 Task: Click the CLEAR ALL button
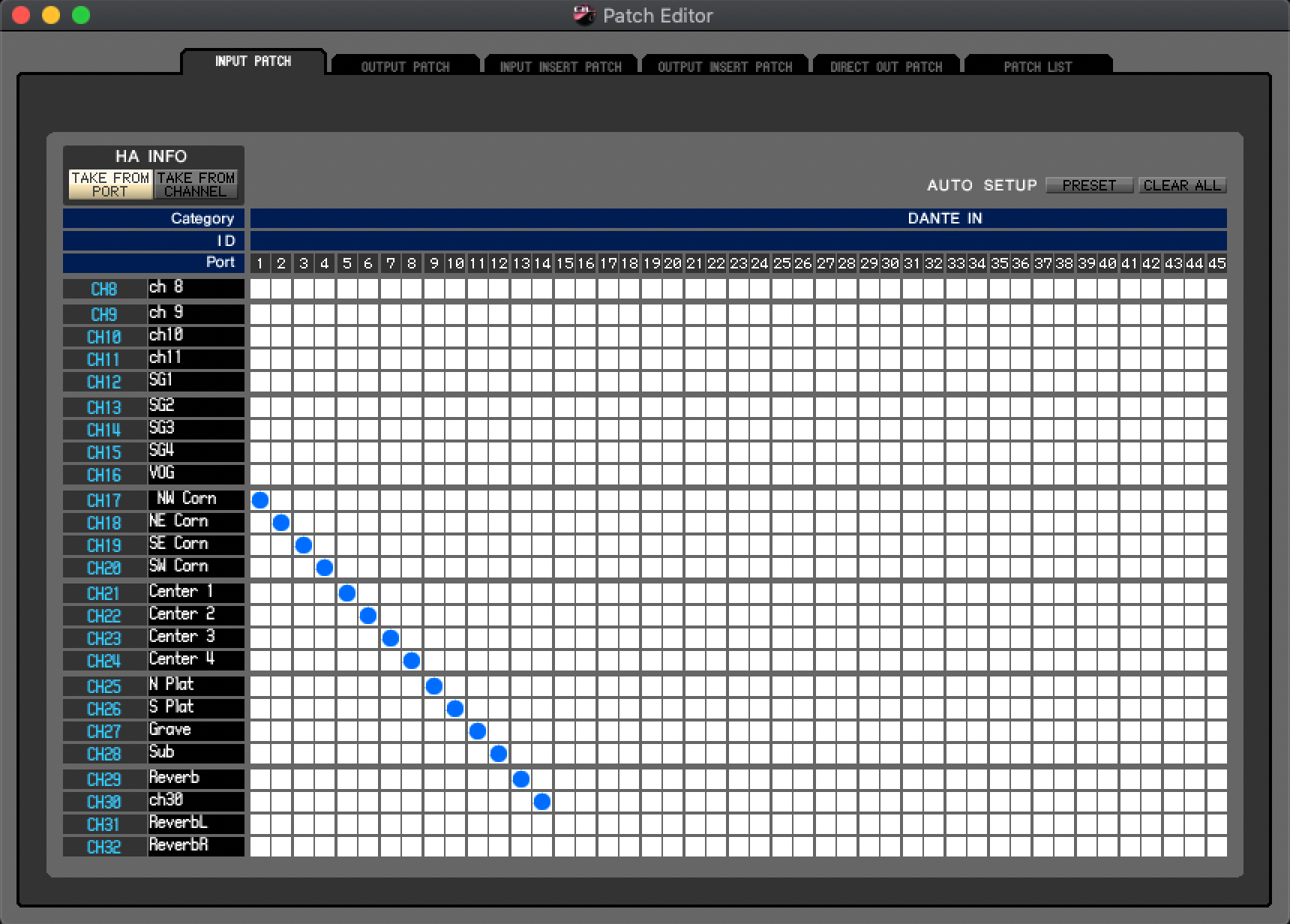[1182, 185]
